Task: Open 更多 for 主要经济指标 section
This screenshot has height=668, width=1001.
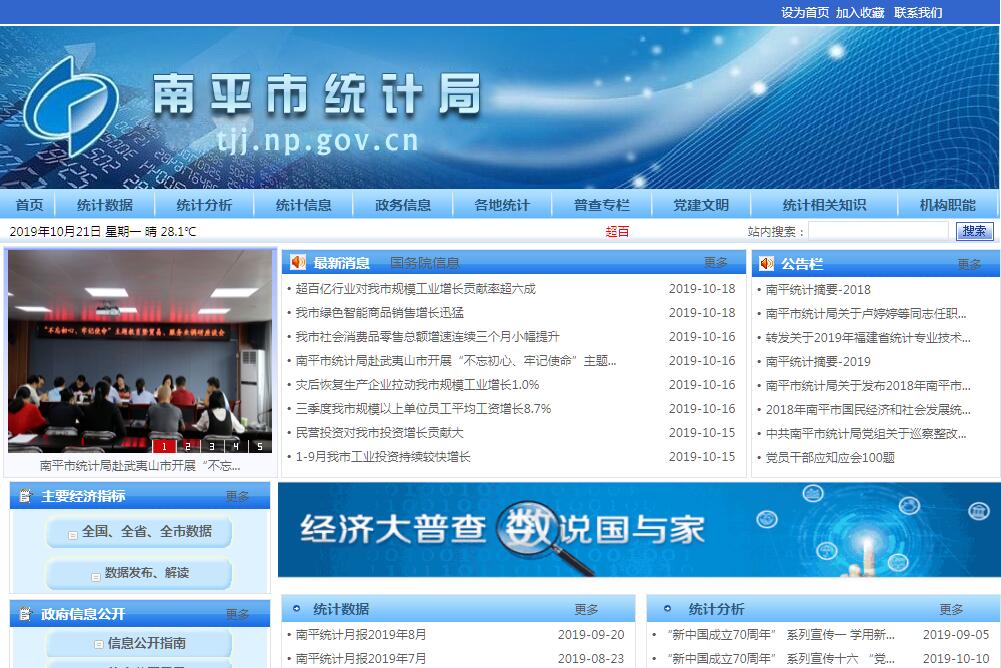Action: point(237,496)
